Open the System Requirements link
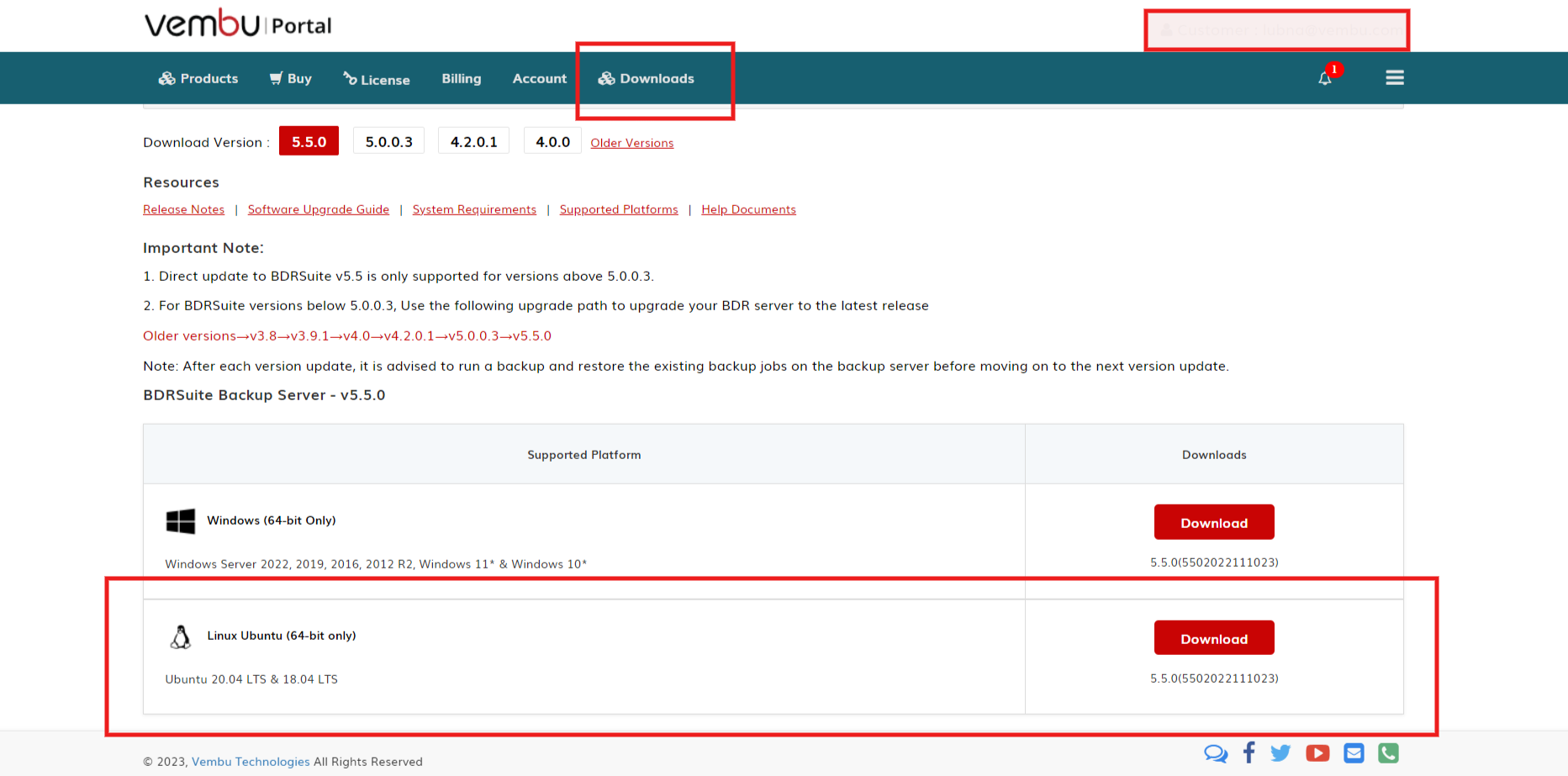Image resolution: width=1568 pixels, height=776 pixels. click(x=474, y=209)
